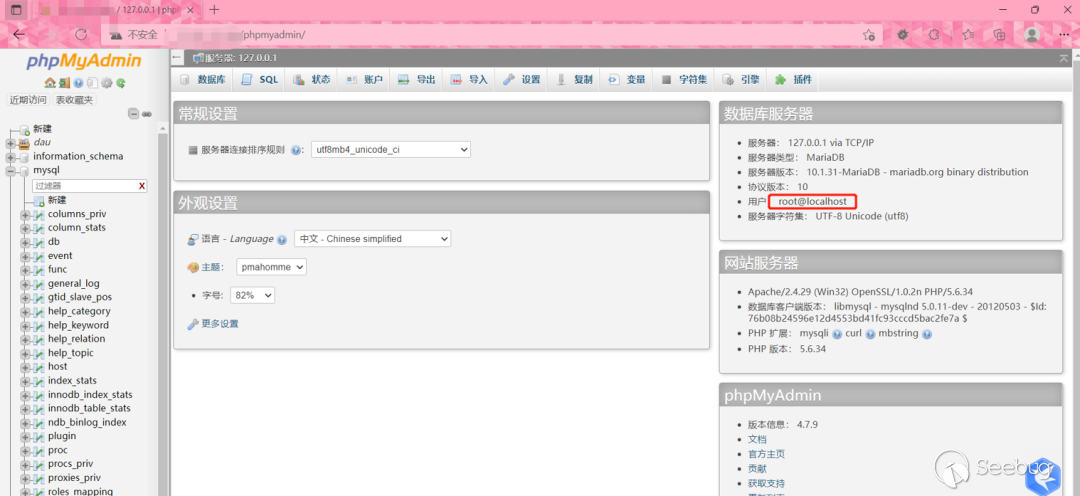This screenshot has width=1080, height=496.
Task: Open a new browser tab with plus
Action: pos(214,10)
